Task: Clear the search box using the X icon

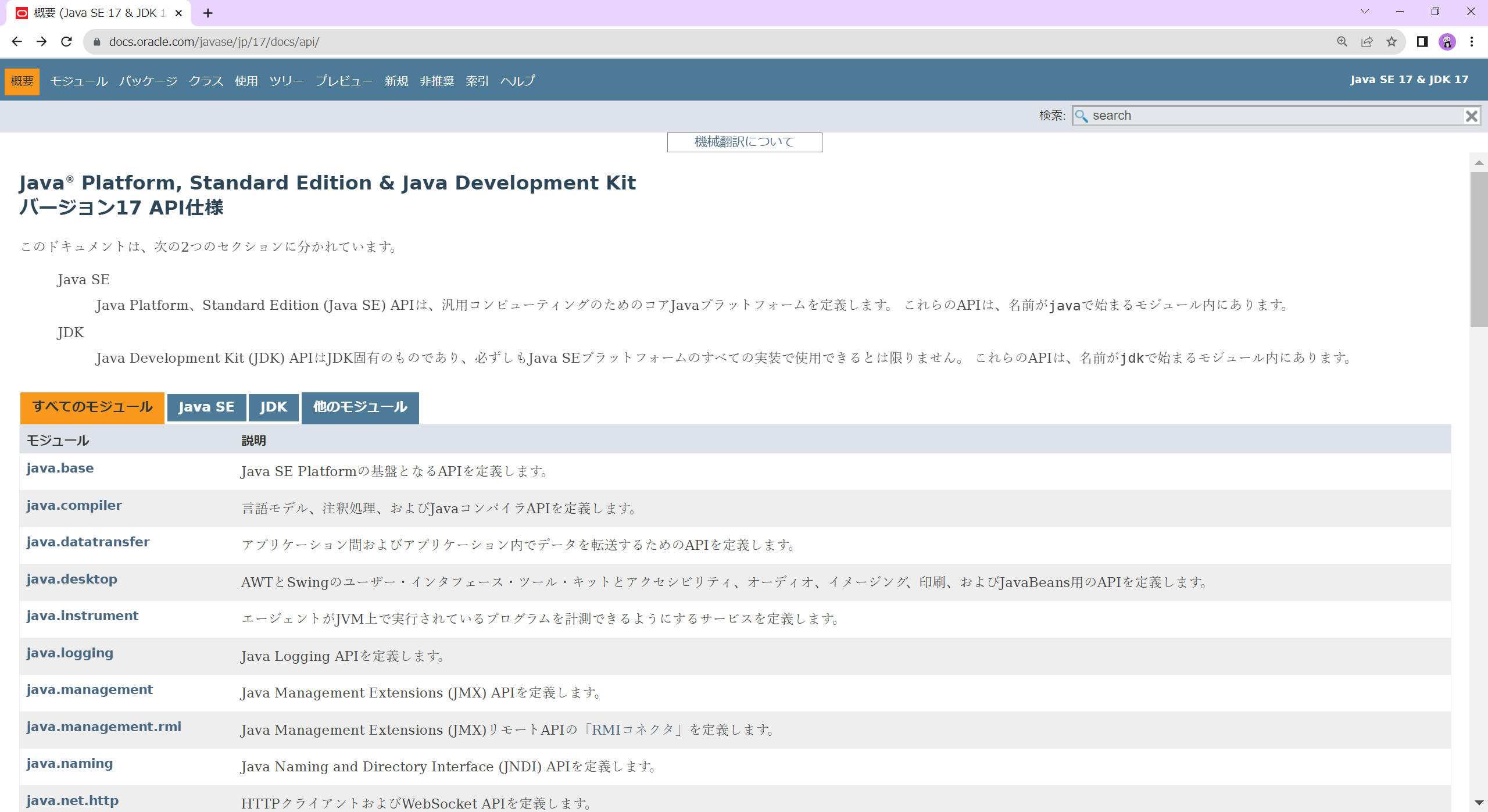Action: coord(1472,116)
